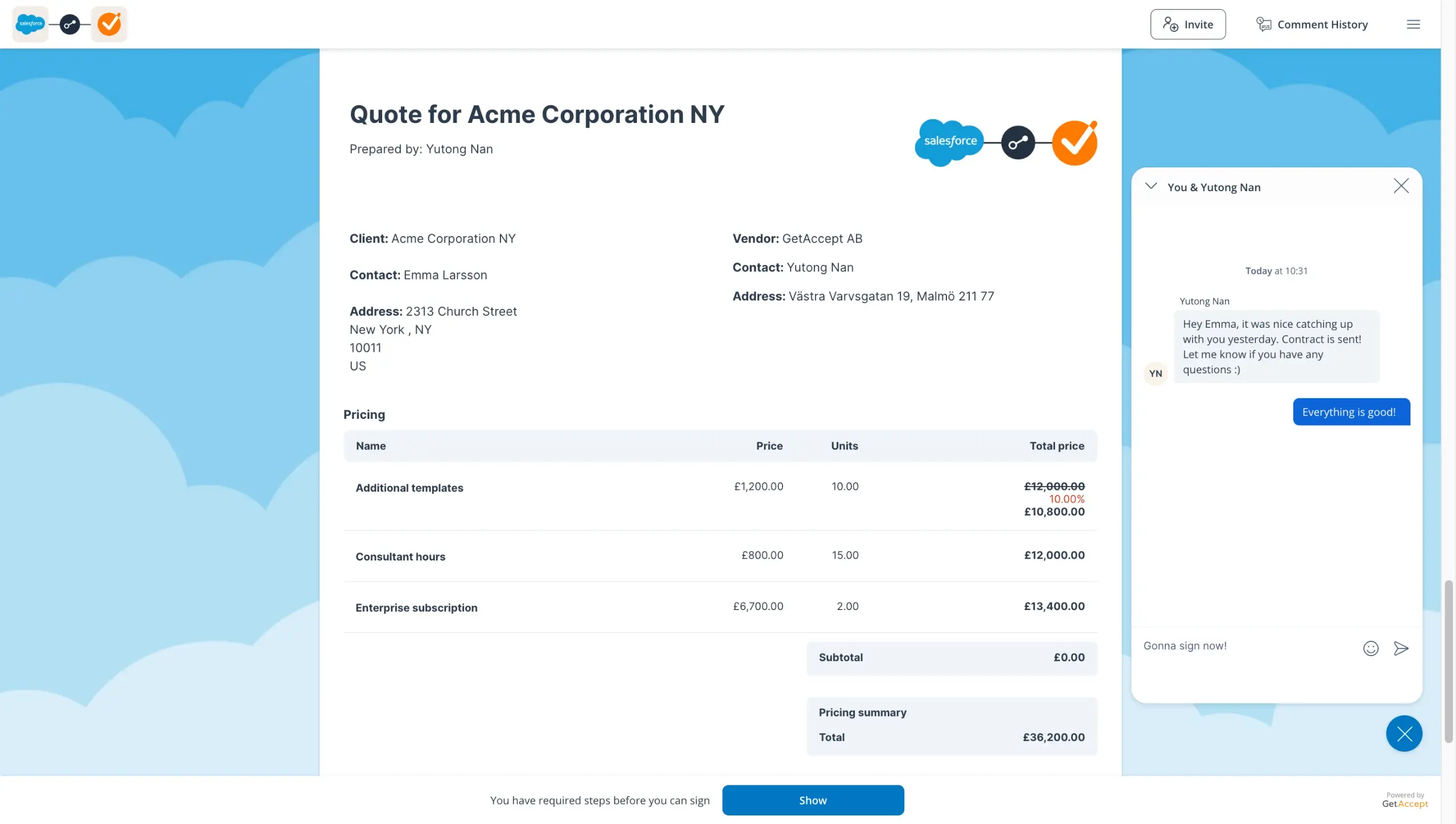Click the GetAccept powered-by link

[1405, 800]
